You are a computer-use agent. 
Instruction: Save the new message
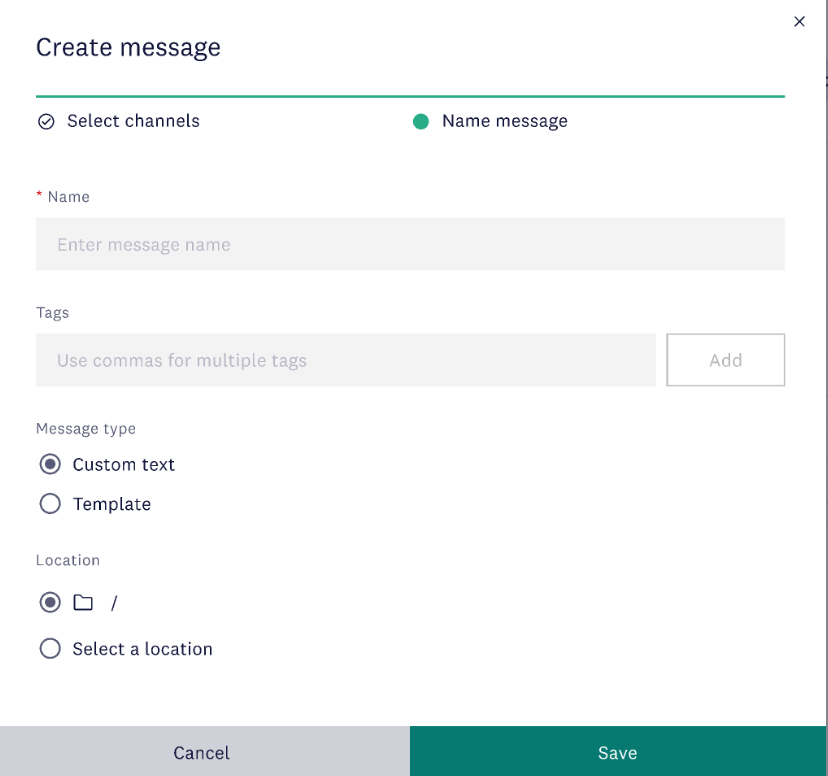(x=617, y=752)
